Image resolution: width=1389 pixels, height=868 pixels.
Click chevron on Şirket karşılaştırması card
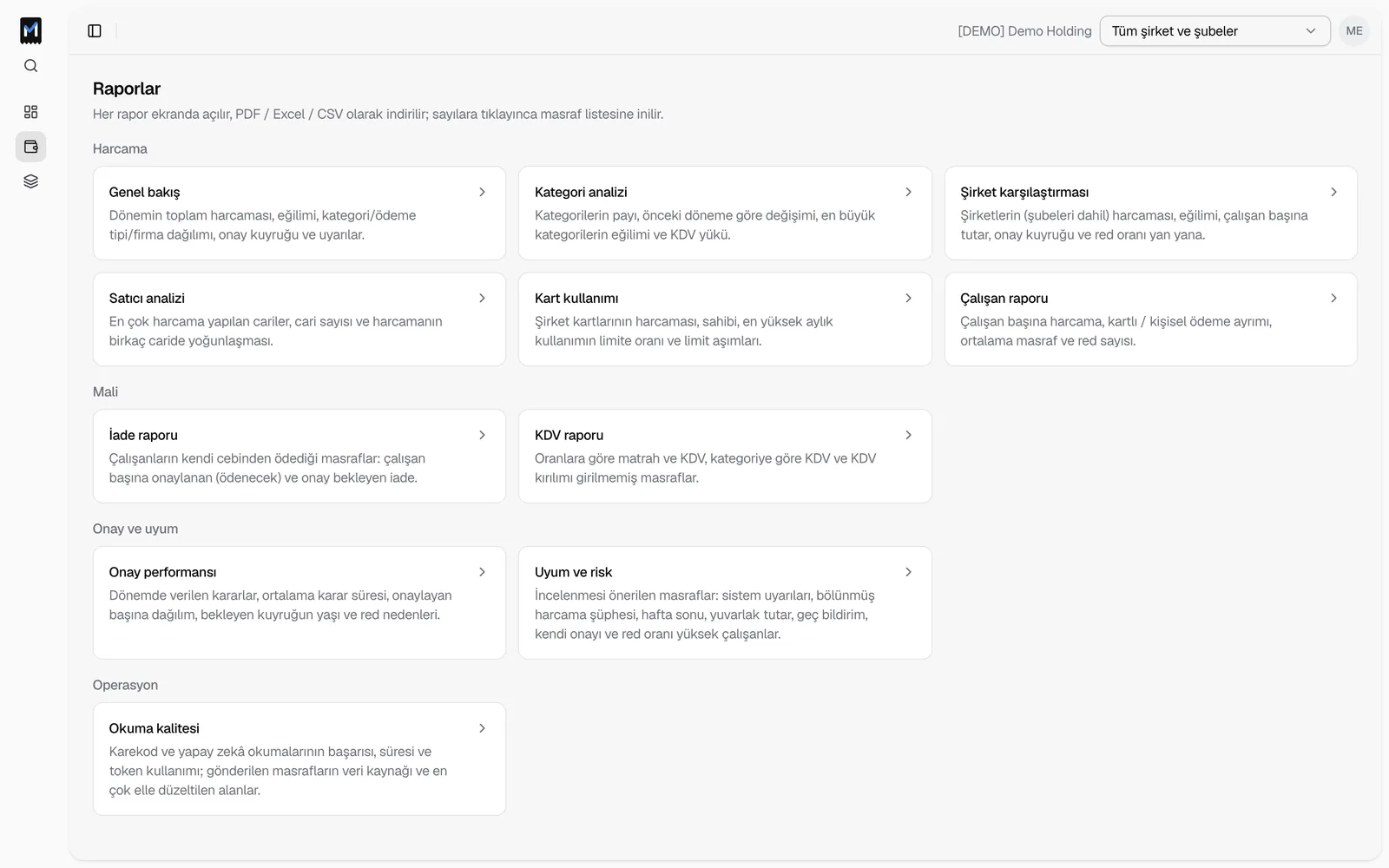[1333, 192]
